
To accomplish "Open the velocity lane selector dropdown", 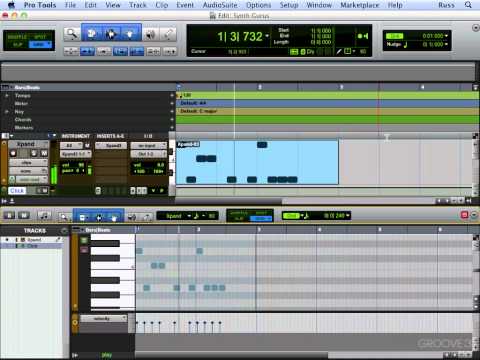I will click(104, 319).
